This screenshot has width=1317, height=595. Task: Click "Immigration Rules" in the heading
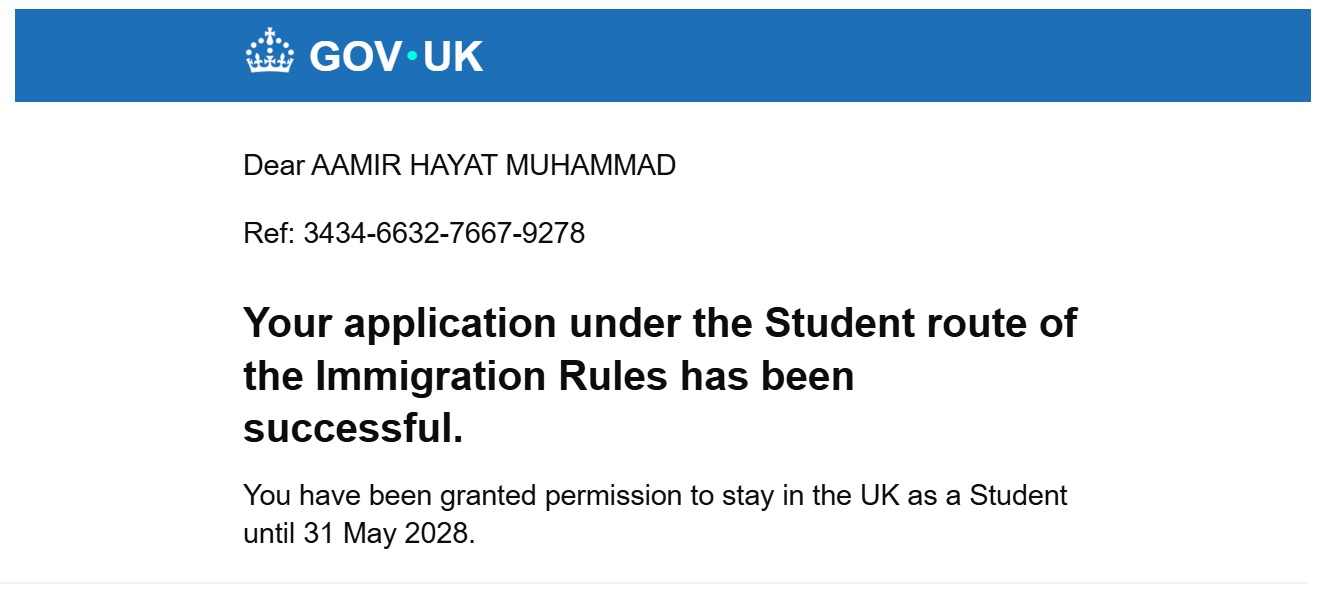tap(491, 376)
